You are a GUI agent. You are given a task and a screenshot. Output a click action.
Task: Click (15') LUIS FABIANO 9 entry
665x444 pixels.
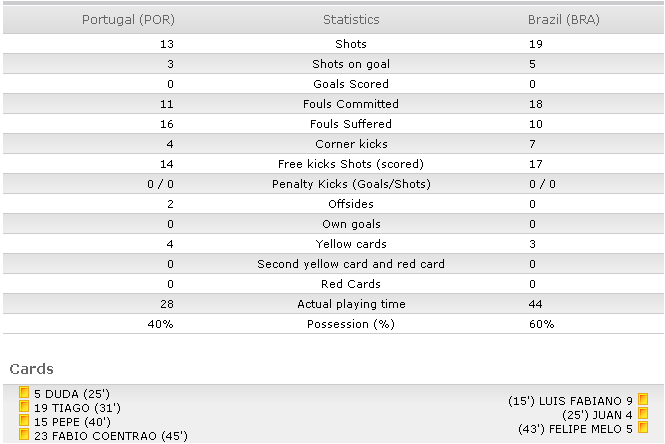point(570,401)
